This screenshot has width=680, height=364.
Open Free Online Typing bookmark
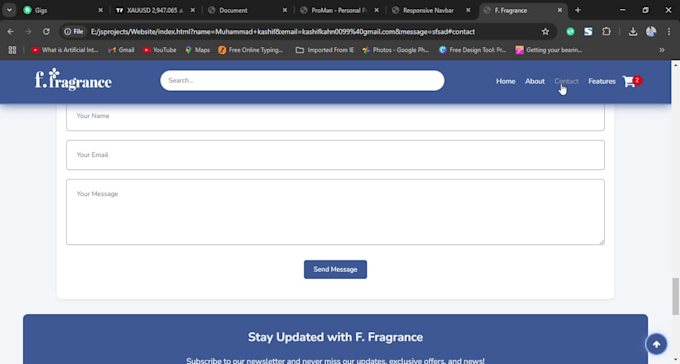click(x=251, y=50)
